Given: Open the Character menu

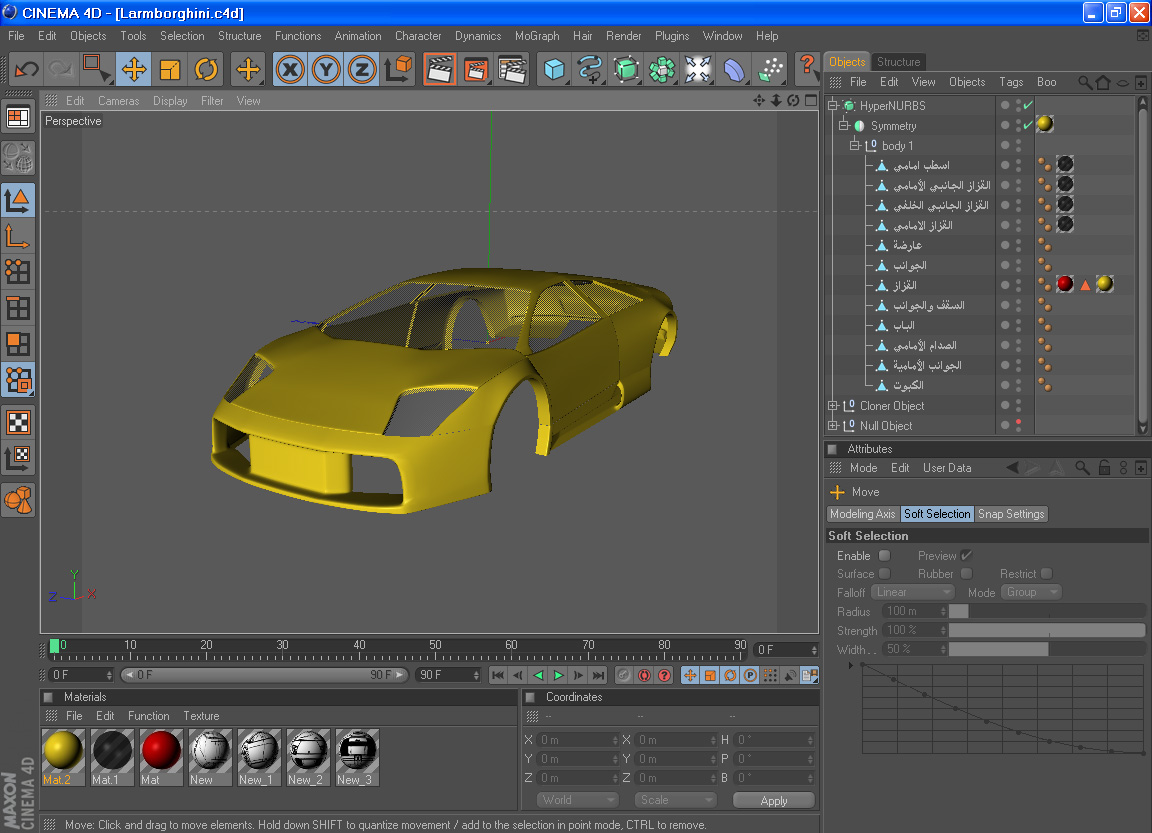Looking at the screenshot, I should 418,36.
